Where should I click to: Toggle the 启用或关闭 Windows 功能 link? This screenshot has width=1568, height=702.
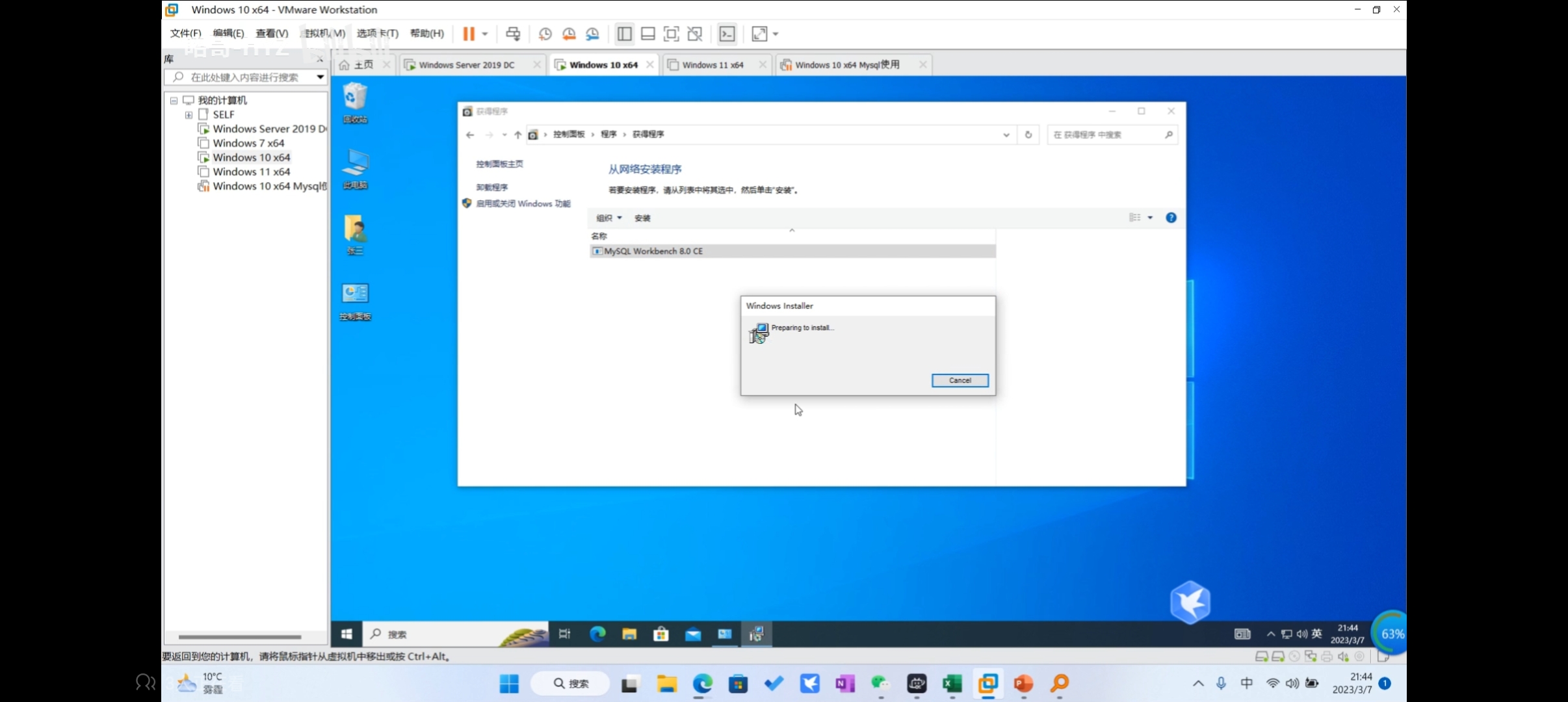click(523, 203)
